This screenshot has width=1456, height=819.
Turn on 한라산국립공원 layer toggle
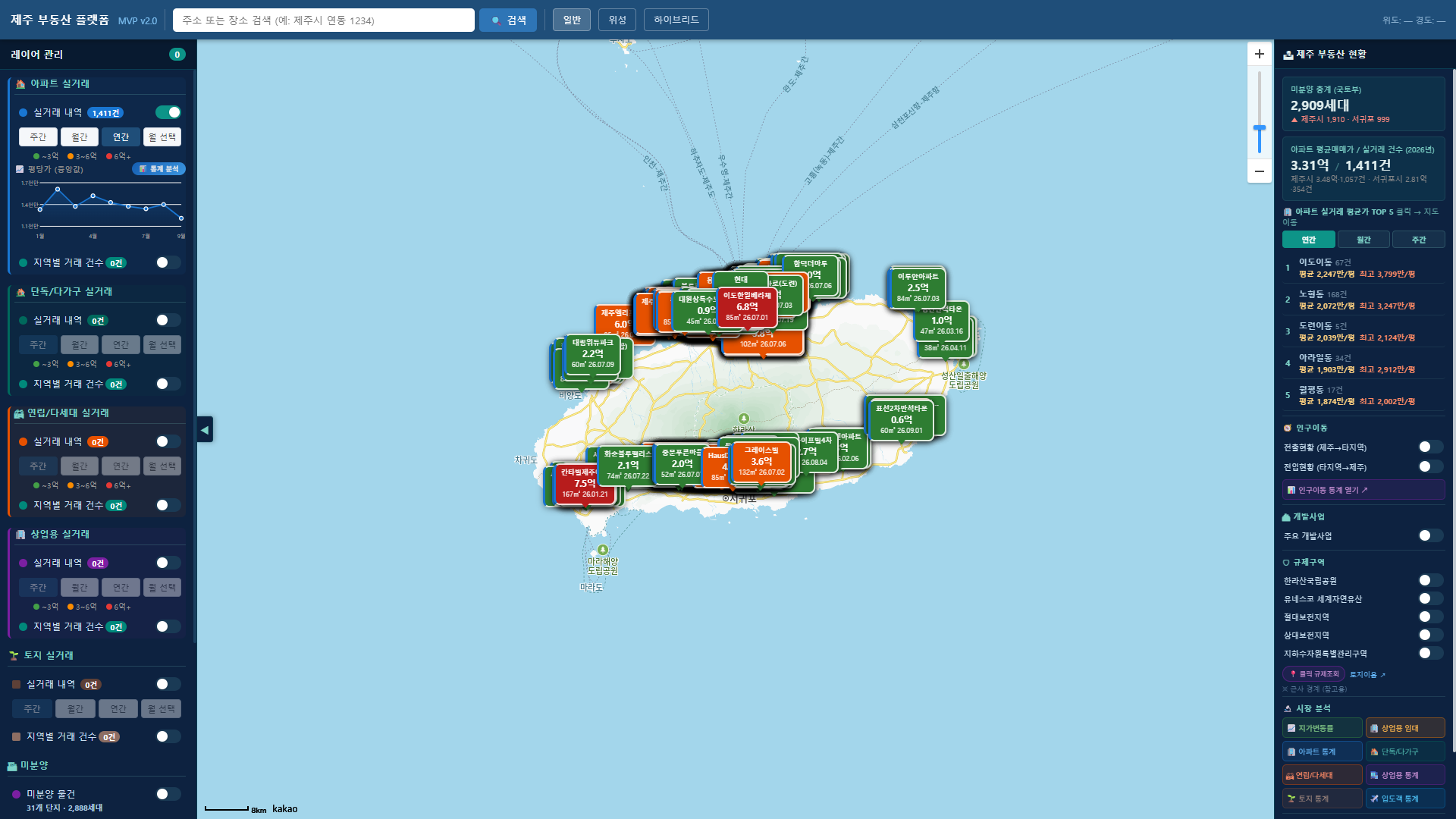(1431, 581)
